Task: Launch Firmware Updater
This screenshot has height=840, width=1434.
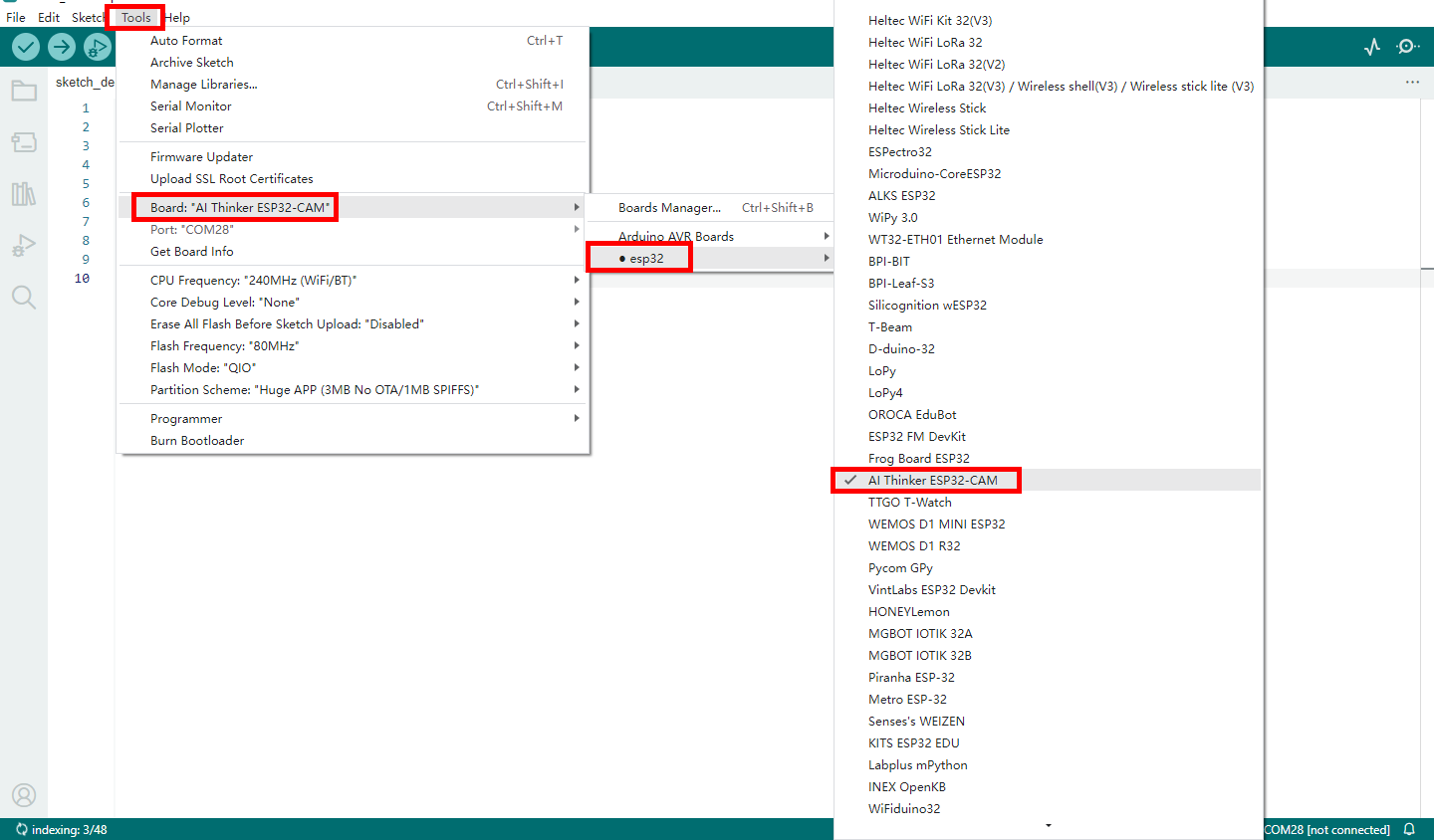Action: tap(354, 157)
